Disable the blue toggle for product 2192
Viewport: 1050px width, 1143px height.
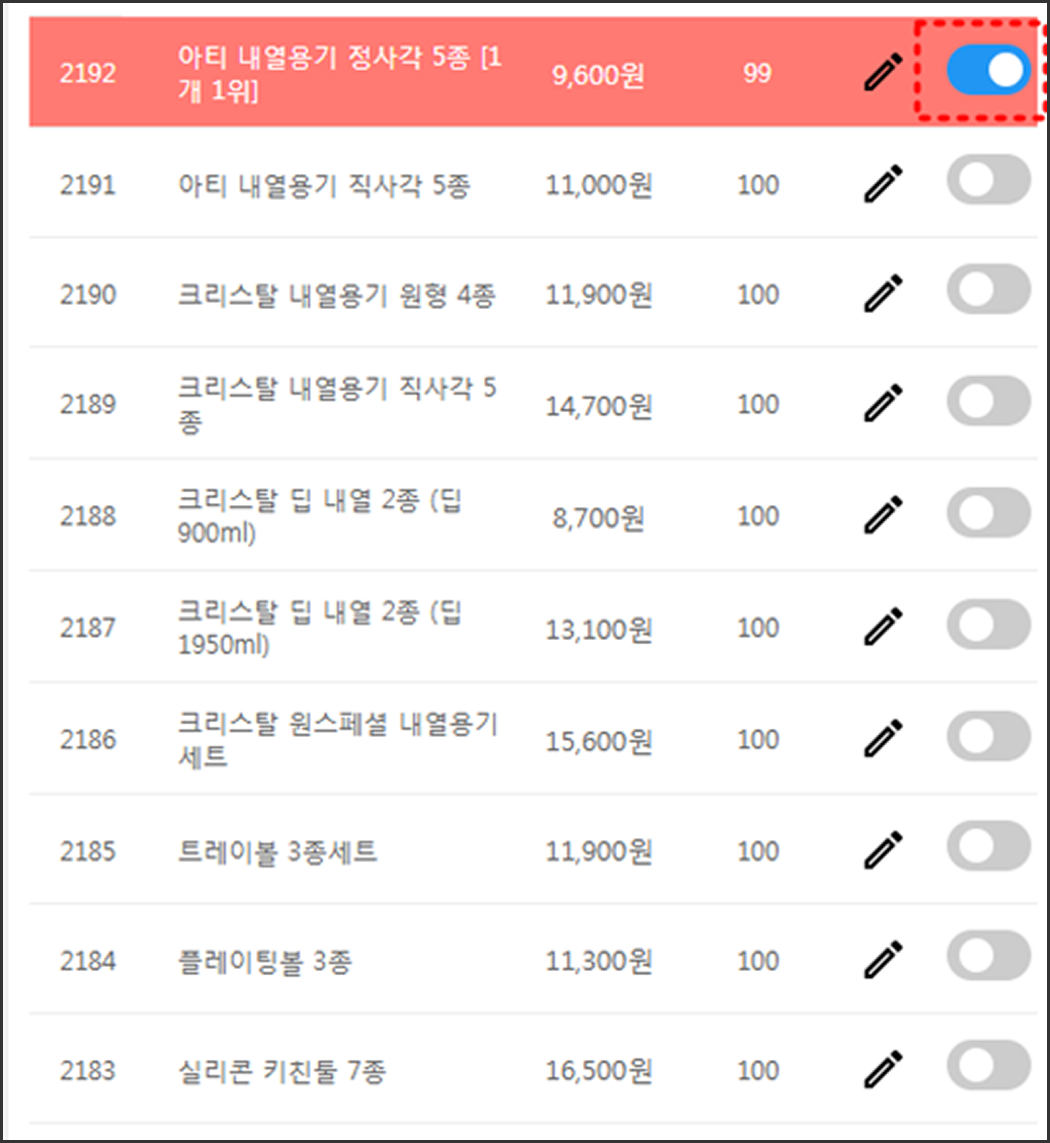click(x=988, y=72)
